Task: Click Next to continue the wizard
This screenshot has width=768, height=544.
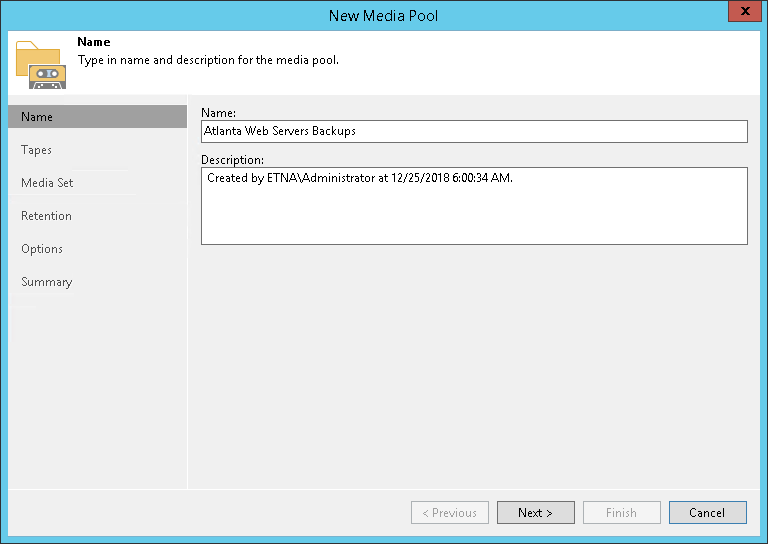Action: coord(535,513)
